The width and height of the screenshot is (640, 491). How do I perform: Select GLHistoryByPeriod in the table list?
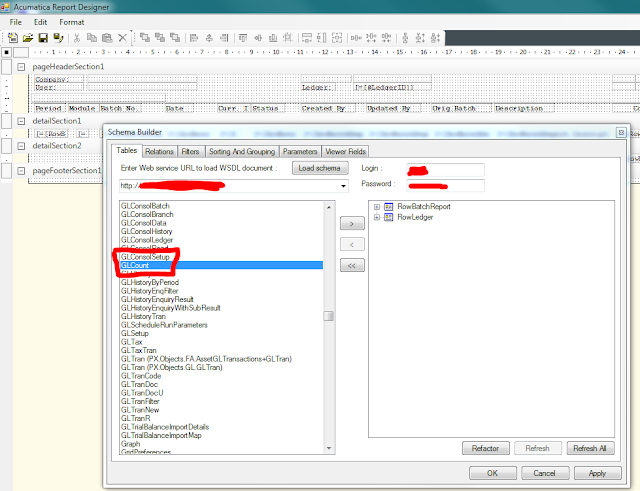coord(150,282)
